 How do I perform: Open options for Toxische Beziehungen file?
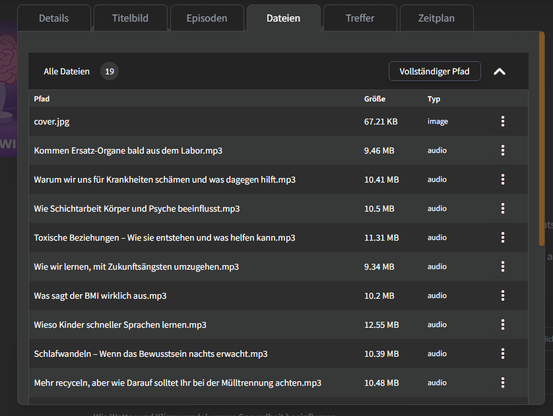coord(503,238)
